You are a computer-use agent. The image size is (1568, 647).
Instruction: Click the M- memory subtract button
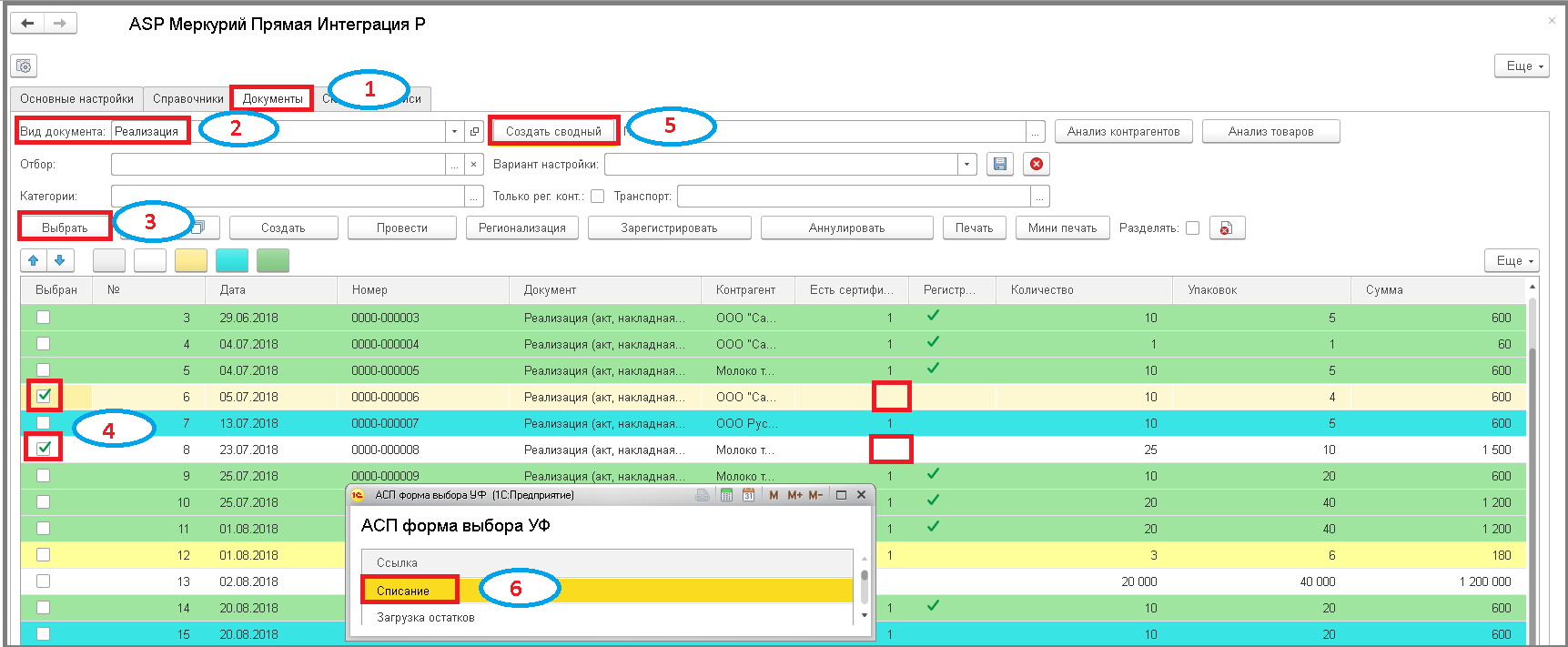pos(815,495)
